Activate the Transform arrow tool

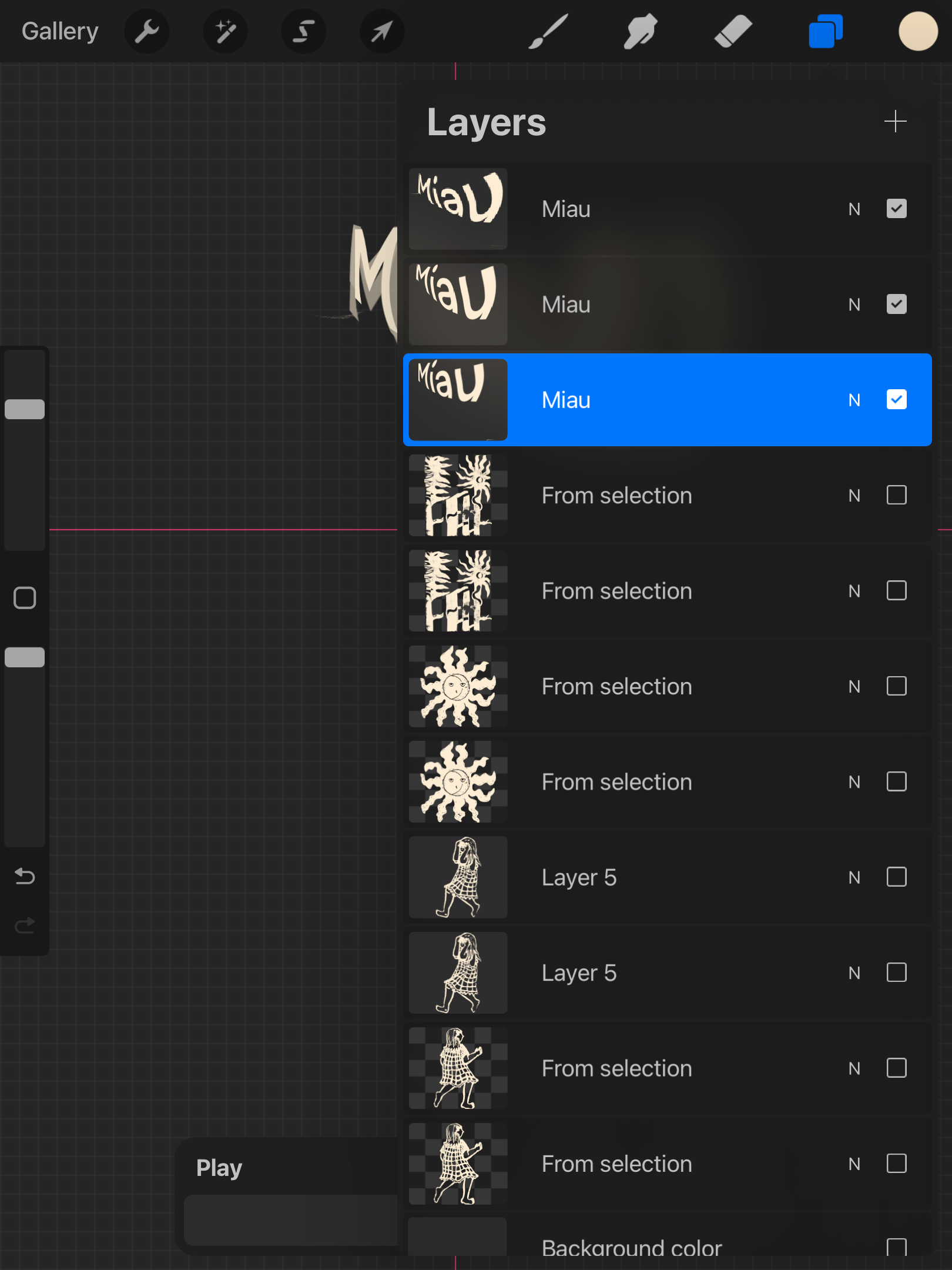click(381, 32)
